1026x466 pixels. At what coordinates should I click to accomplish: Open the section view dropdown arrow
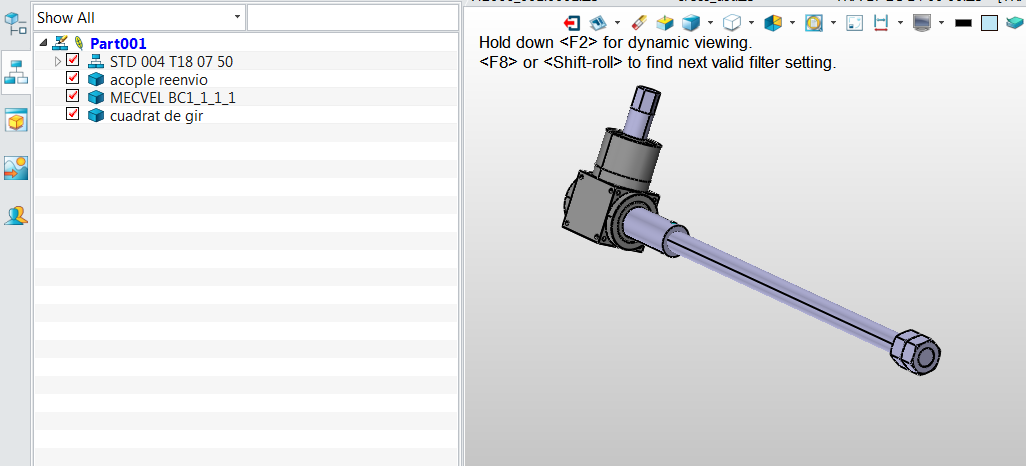[792, 23]
